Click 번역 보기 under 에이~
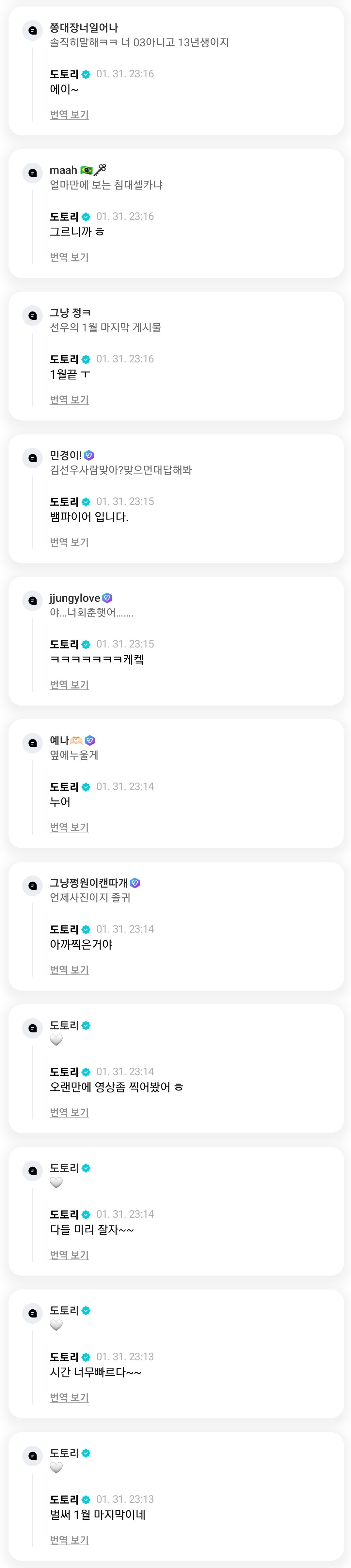The image size is (351, 1568). (x=69, y=114)
